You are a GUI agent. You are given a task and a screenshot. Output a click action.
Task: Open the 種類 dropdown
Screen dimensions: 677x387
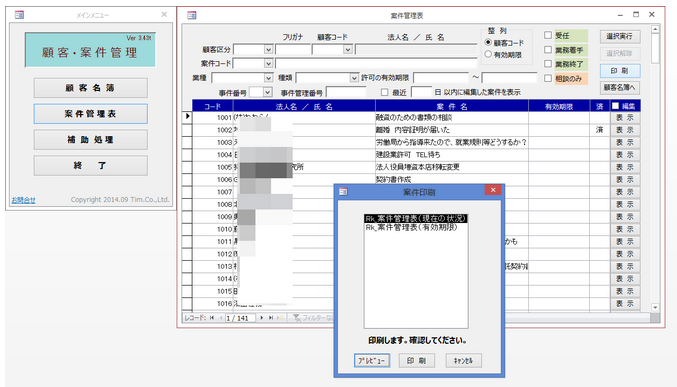click(354, 78)
